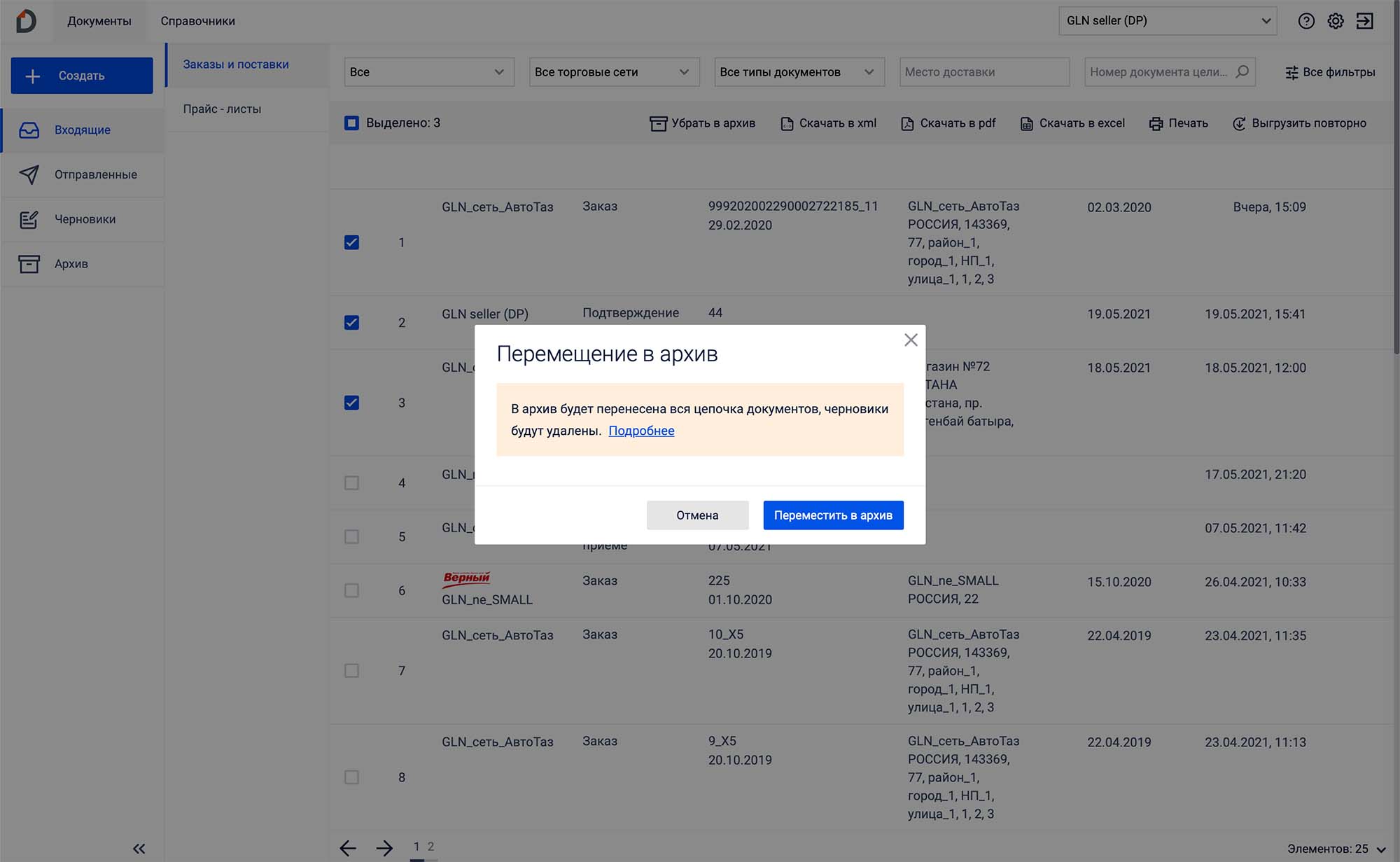The width and height of the screenshot is (1400, 862).
Task: Click Все фильтры button
Action: (x=1330, y=72)
